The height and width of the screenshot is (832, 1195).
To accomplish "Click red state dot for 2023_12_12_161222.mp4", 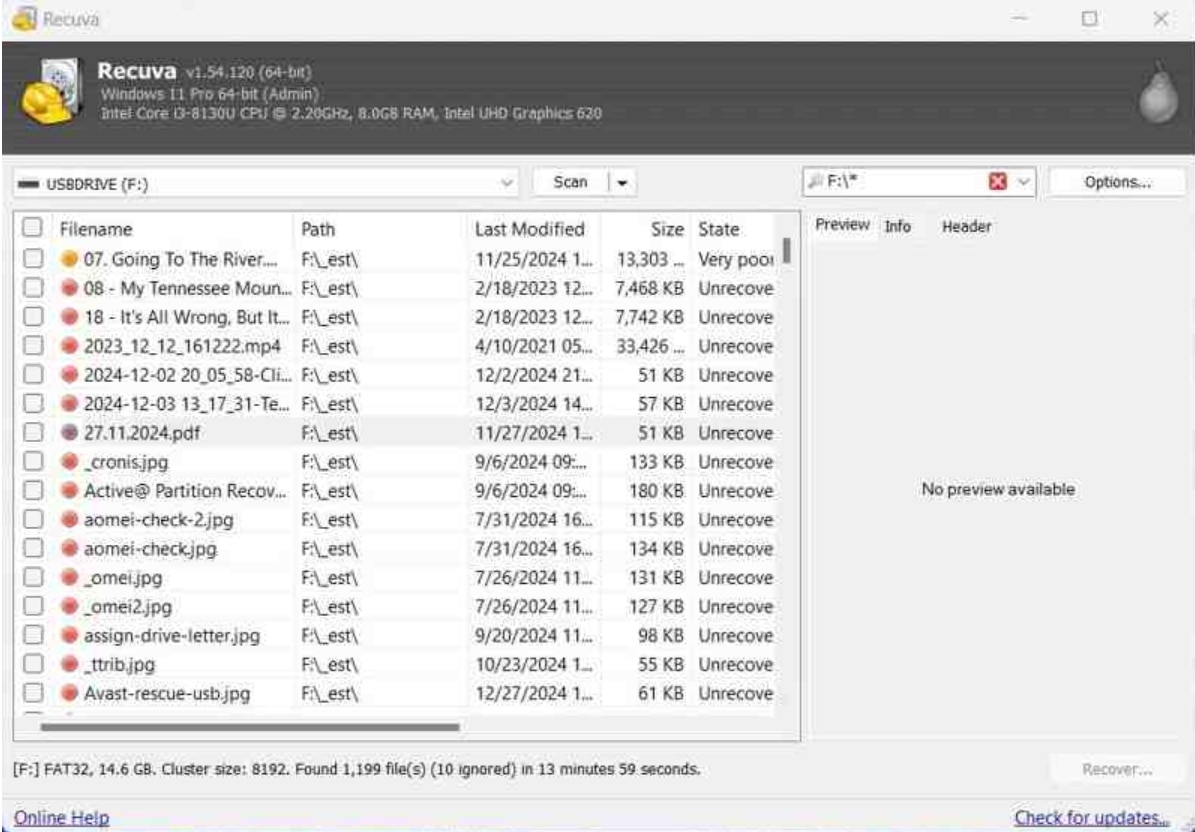I will [69, 346].
